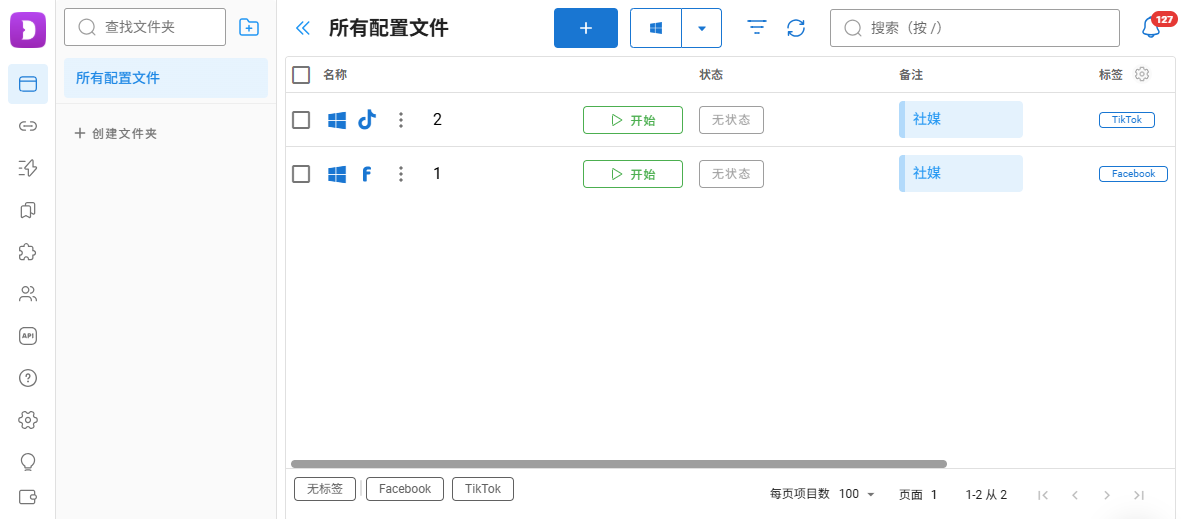This screenshot has height=519, width=1184.
Task: Click the 所有配置文件 page title
Action: (389, 29)
